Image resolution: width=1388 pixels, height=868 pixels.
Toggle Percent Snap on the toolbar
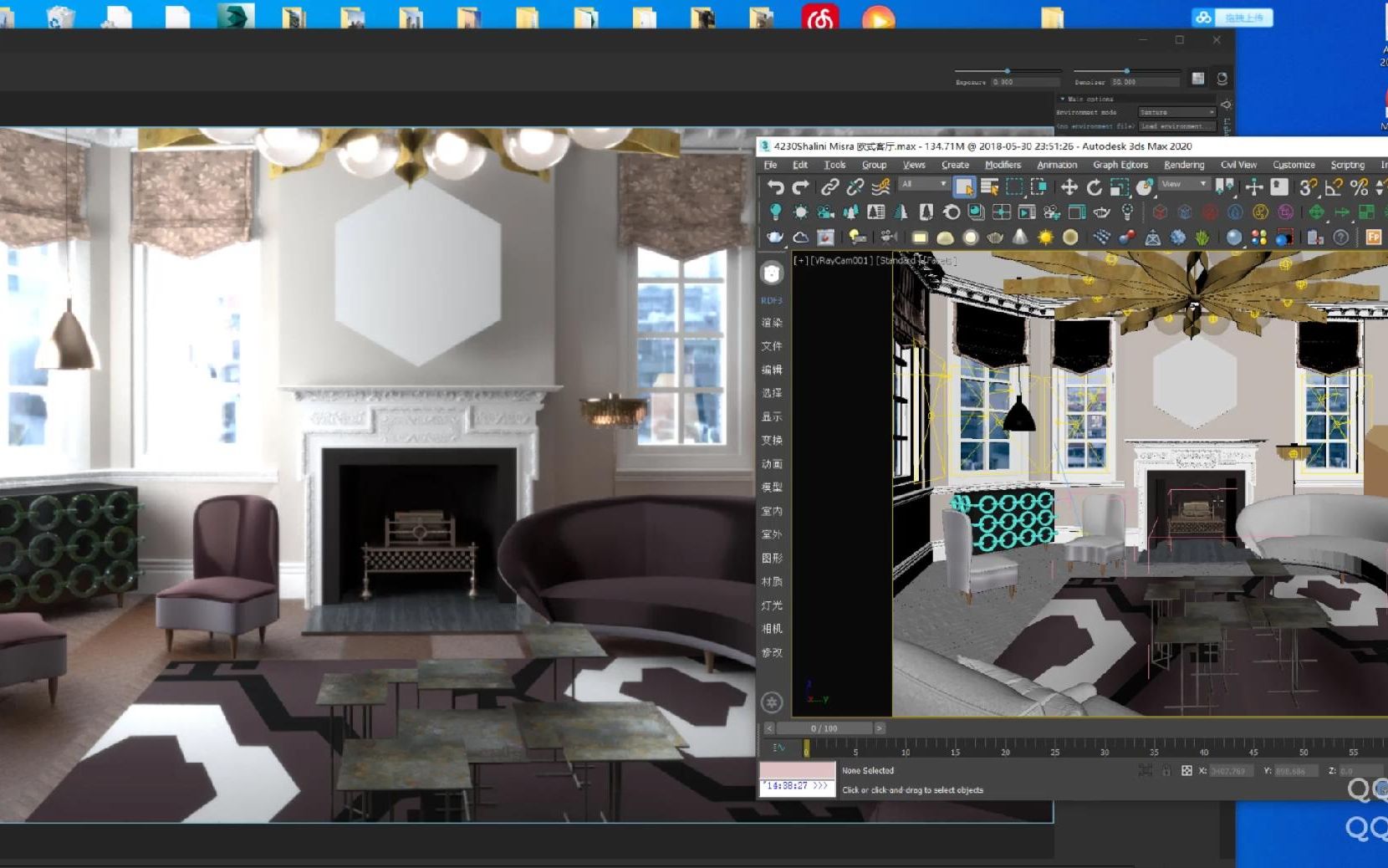(1360, 186)
